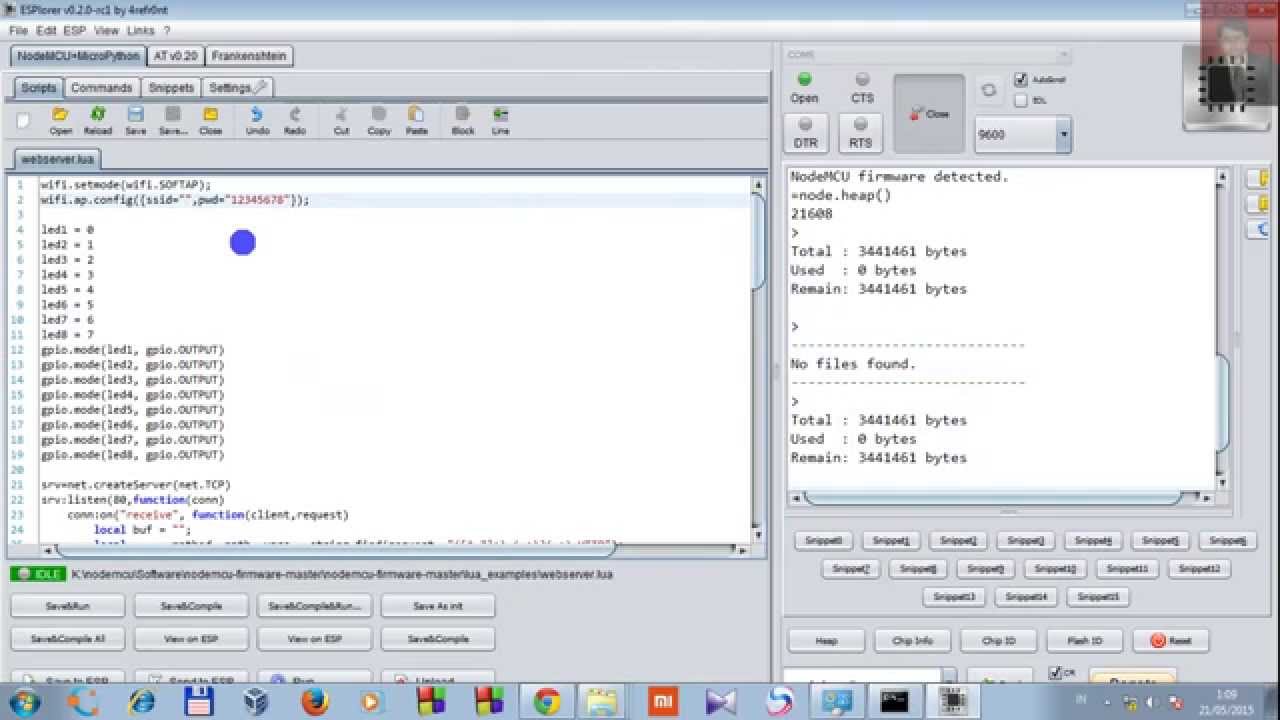Send the current Line to ESP
The image size is (1280, 720).
[x=500, y=121]
